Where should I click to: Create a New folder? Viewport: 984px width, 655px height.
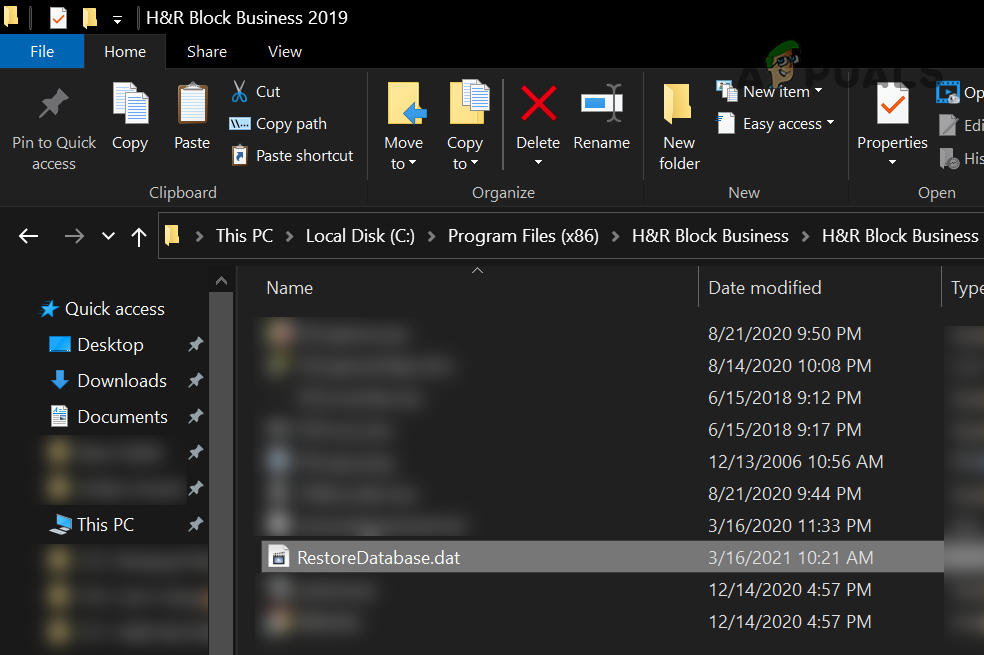[679, 127]
